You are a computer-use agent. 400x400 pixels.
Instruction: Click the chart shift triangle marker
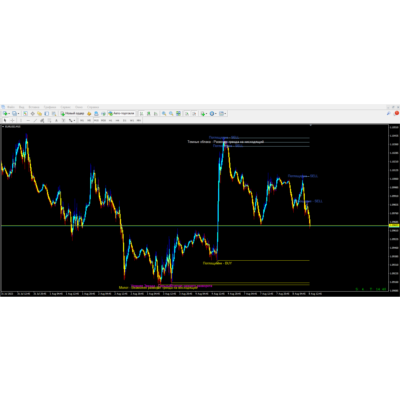click(x=311, y=125)
